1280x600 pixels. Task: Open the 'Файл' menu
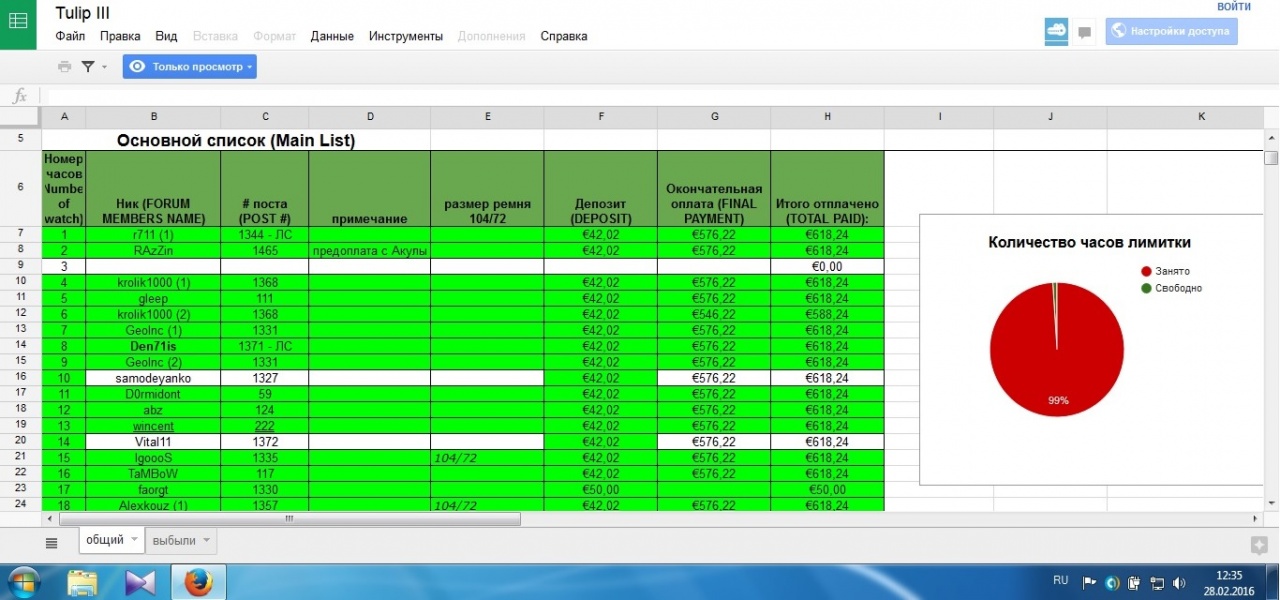(x=70, y=36)
